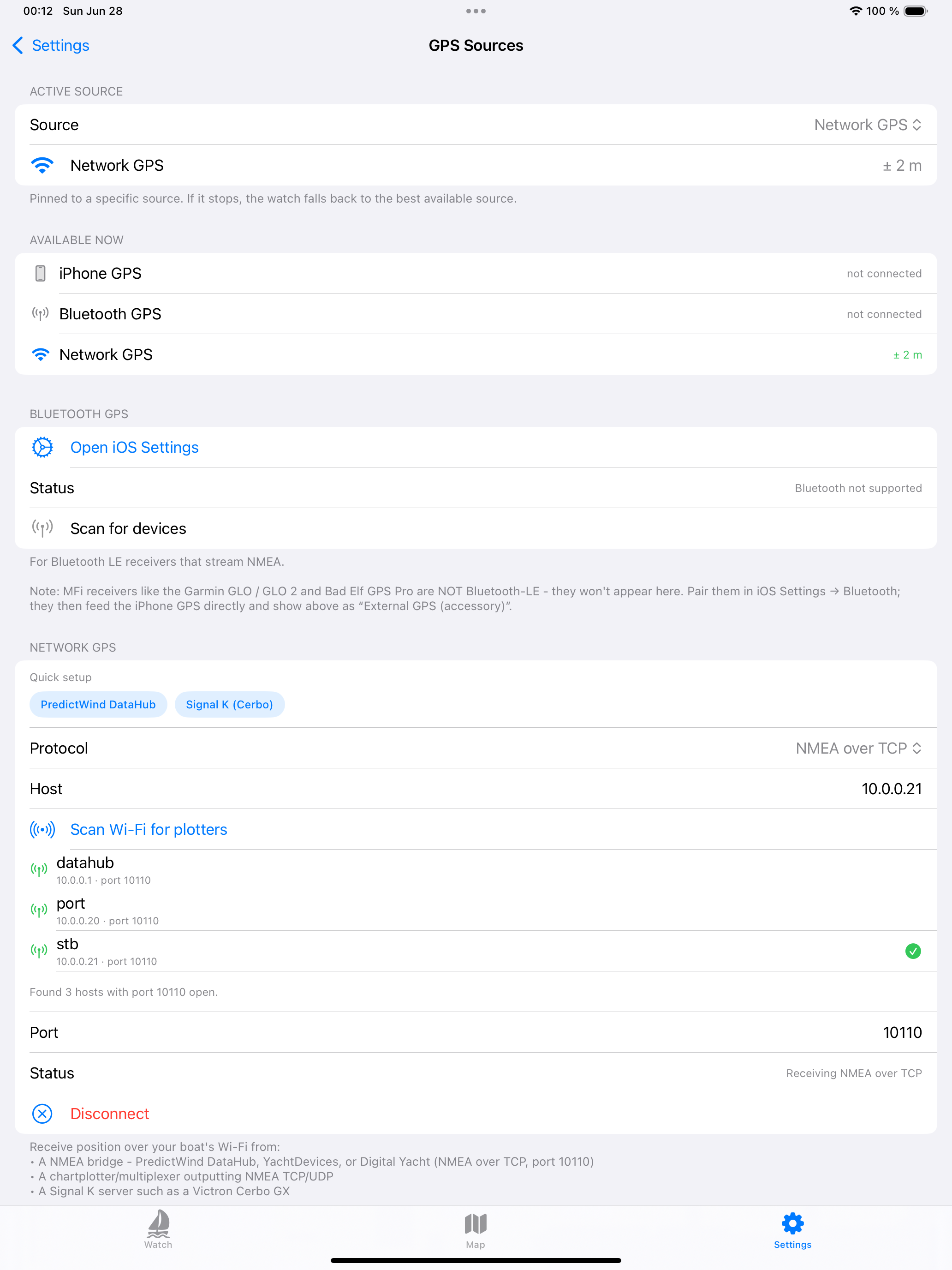Select the ± 2 m accuracy in Active Source
The image size is (952, 1270).
[902, 165]
